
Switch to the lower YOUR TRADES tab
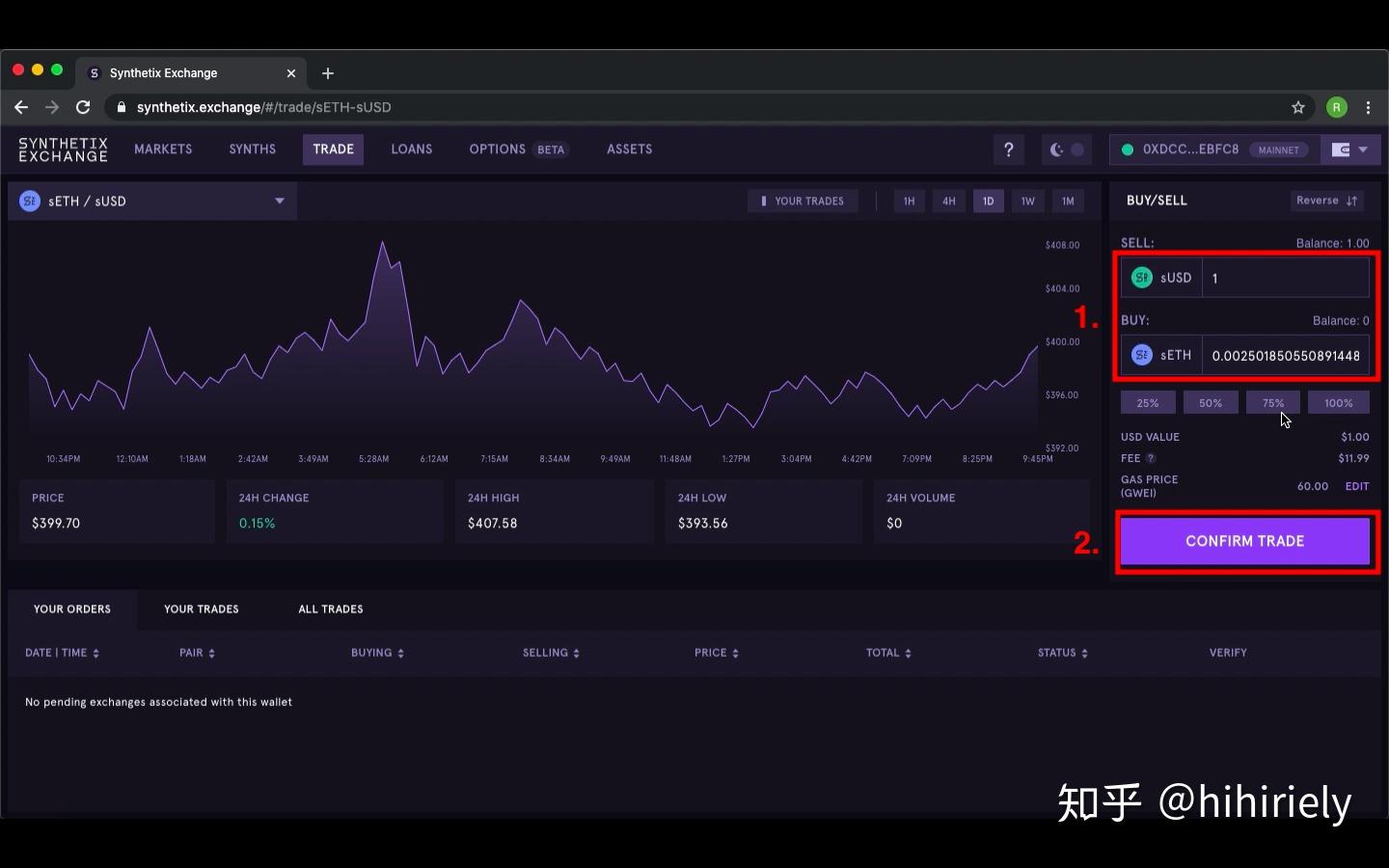(x=202, y=610)
